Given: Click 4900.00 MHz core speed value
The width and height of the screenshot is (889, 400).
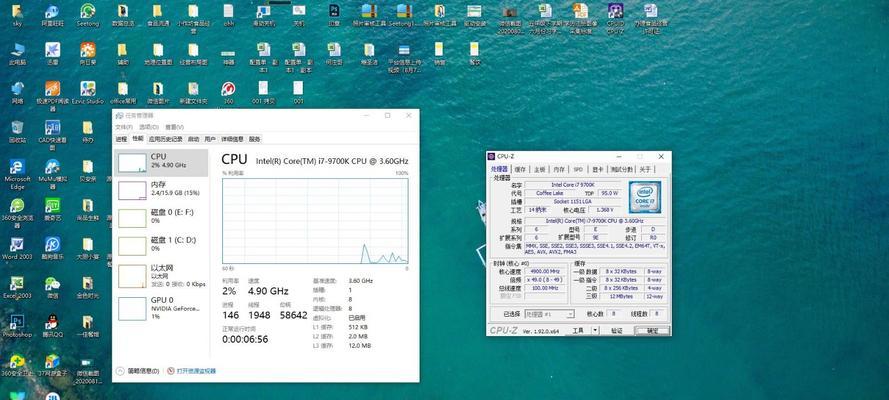Looking at the screenshot, I should click(x=545, y=271).
